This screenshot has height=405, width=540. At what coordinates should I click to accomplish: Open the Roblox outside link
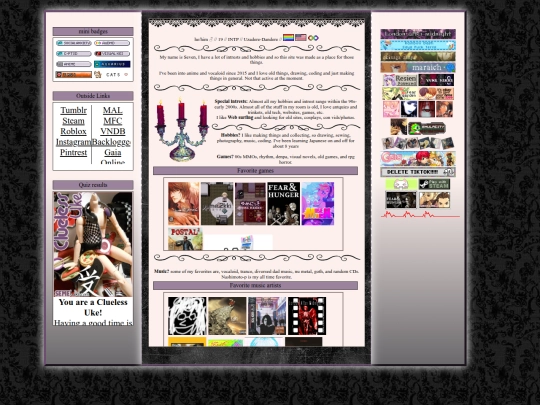click(73, 131)
